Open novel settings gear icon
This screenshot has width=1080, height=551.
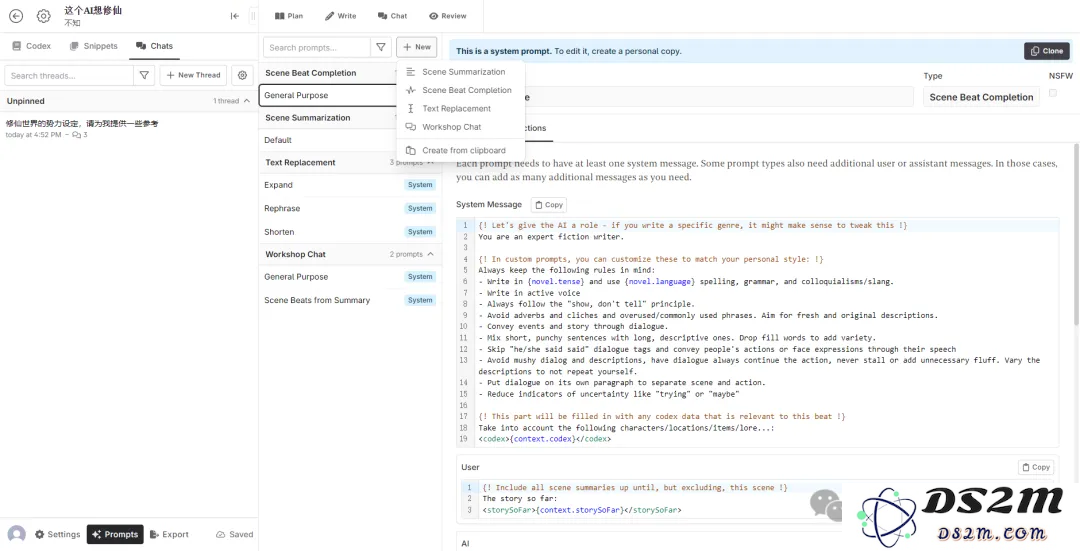[x=43, y=16]
